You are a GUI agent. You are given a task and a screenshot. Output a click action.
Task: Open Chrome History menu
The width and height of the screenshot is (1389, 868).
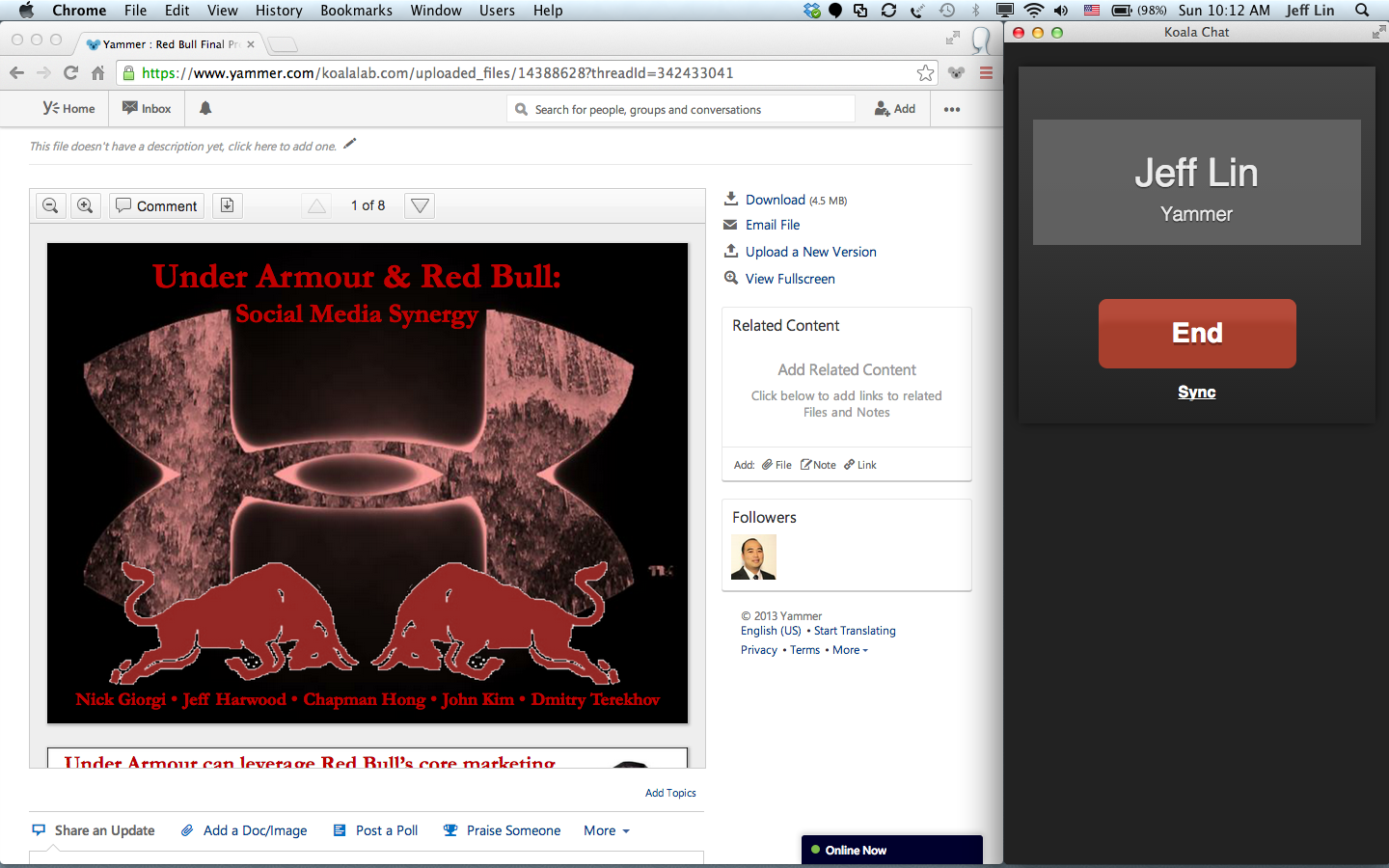(279, 10)
